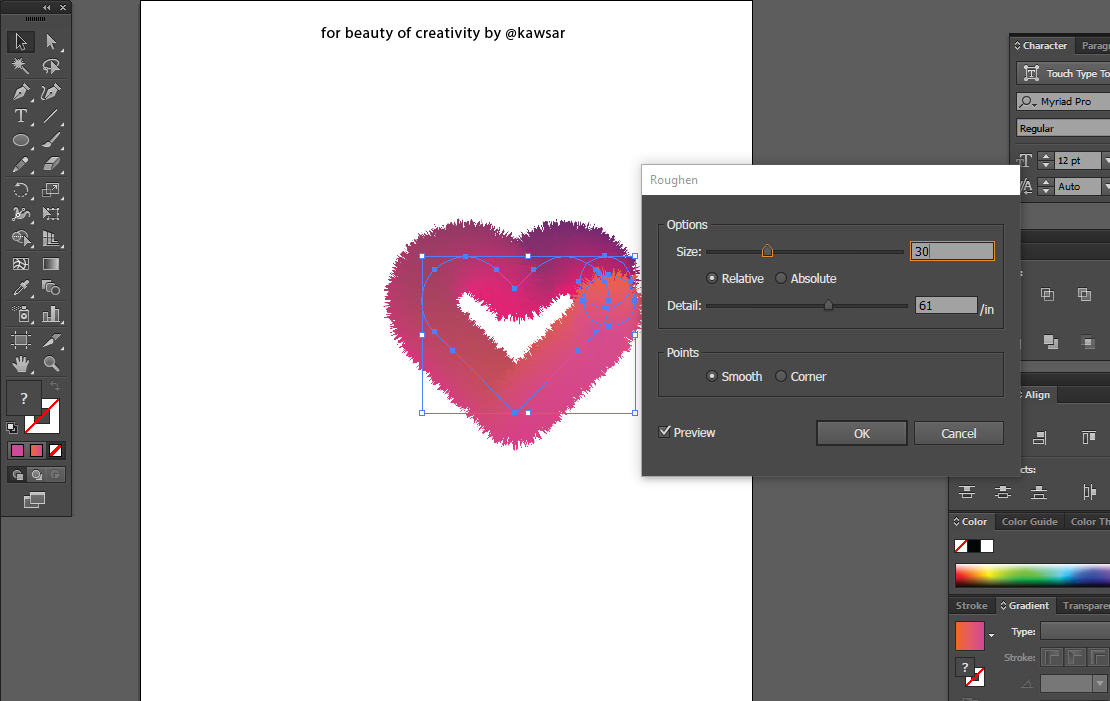Screen dimensions: 1110x701
Task: Select the Symbol Sprayer tool
Action: [21, 314]
